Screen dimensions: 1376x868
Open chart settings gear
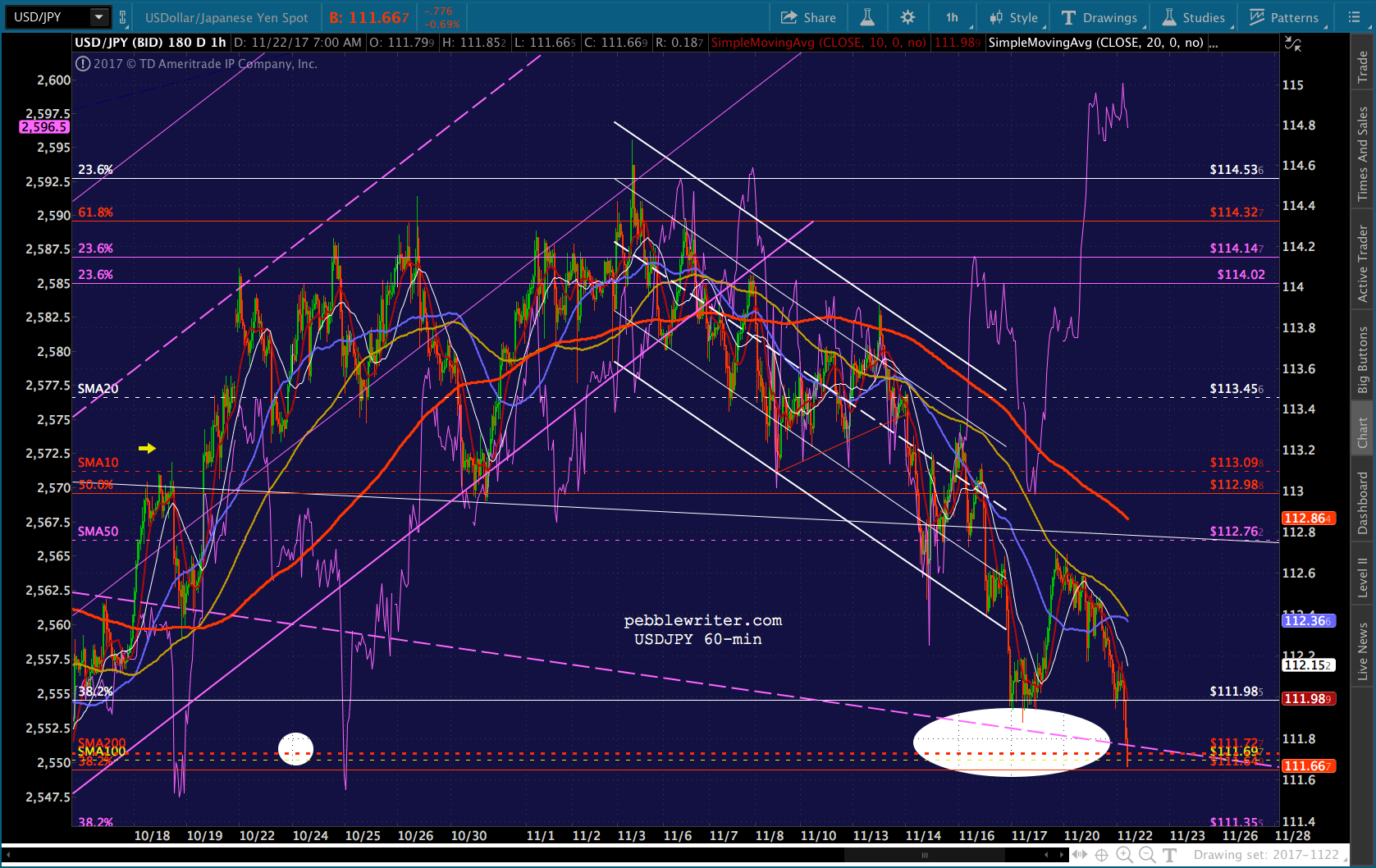coord(907,17)
